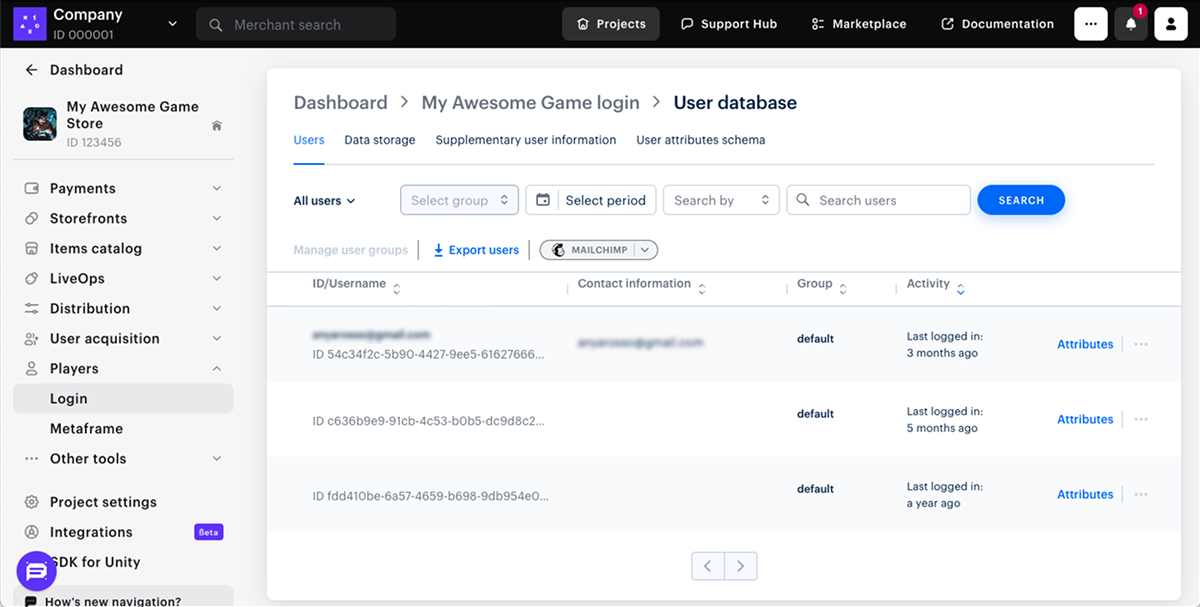Open more options for first user row

[x=1141, y=344]
